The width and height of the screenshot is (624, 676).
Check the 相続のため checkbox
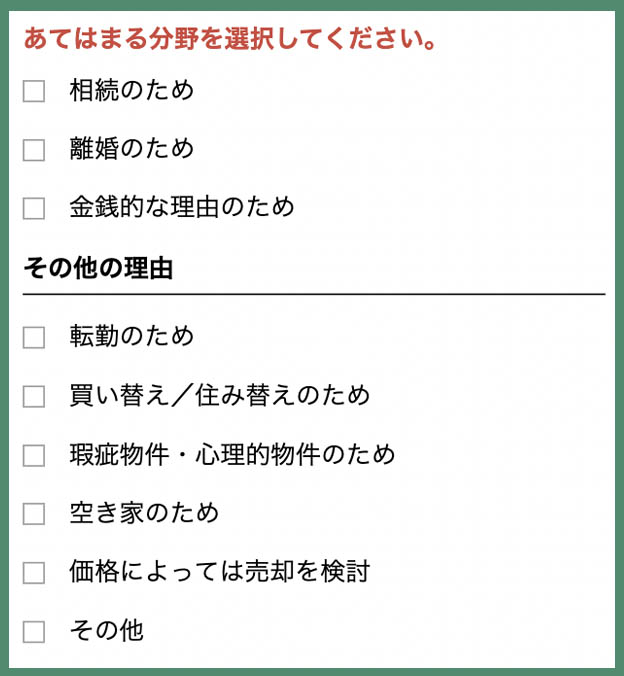pyautogui.click(x=34, y=91)
